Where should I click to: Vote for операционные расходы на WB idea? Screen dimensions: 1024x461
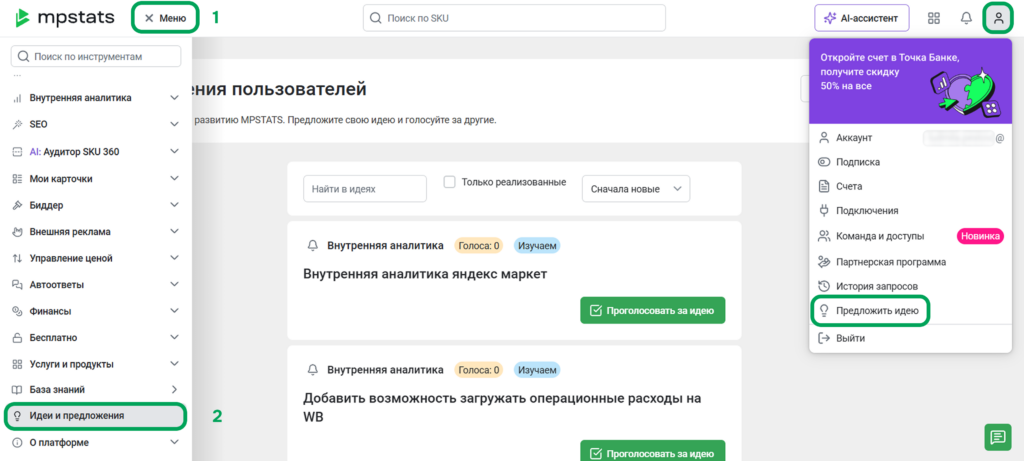coord(652,453)
